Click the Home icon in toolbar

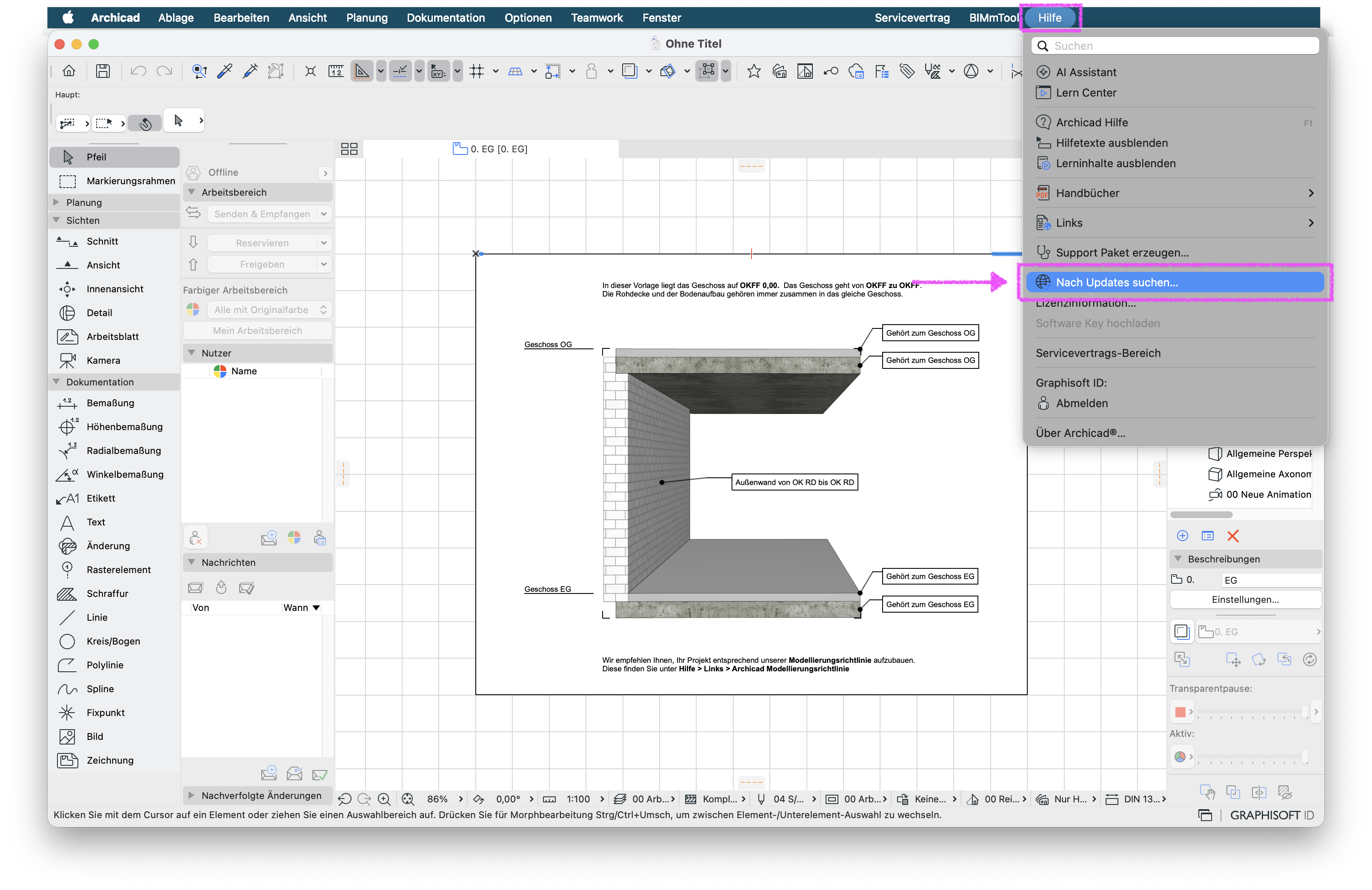coord(69,71)
